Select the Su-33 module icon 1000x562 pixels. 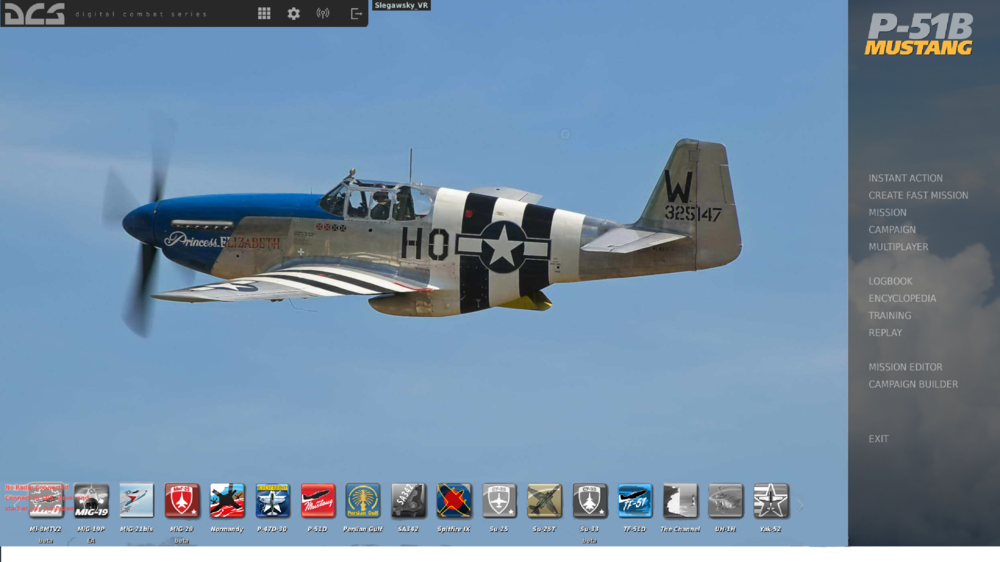pyautogui.click(x=589, y=500)
